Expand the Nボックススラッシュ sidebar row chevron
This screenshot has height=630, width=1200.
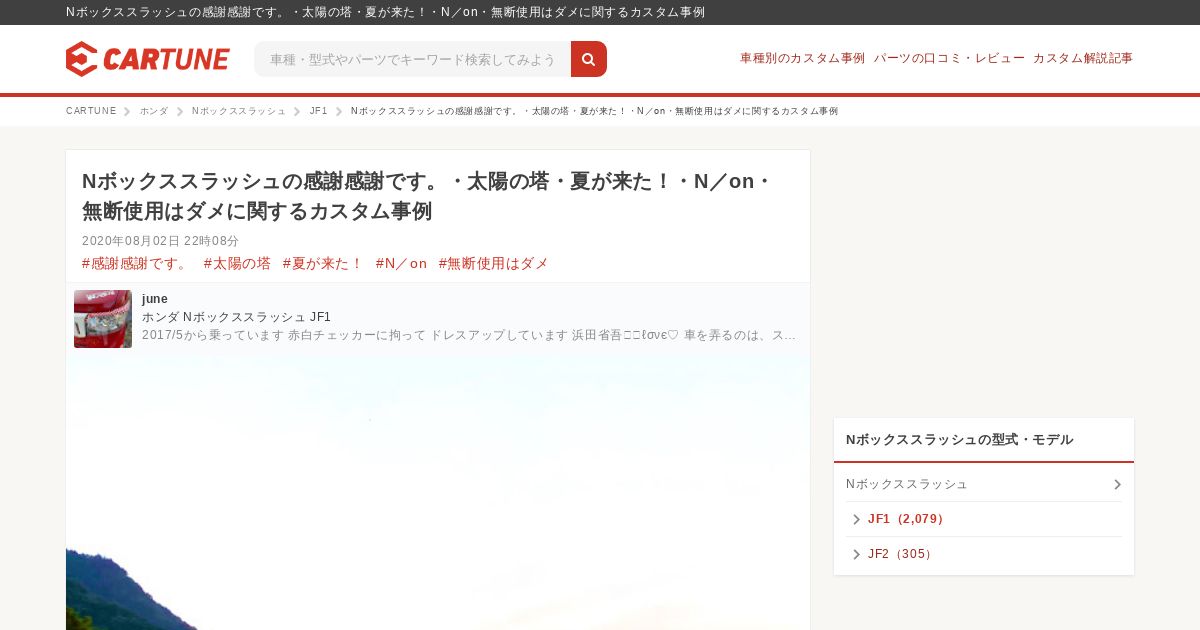click(1117, 484)
